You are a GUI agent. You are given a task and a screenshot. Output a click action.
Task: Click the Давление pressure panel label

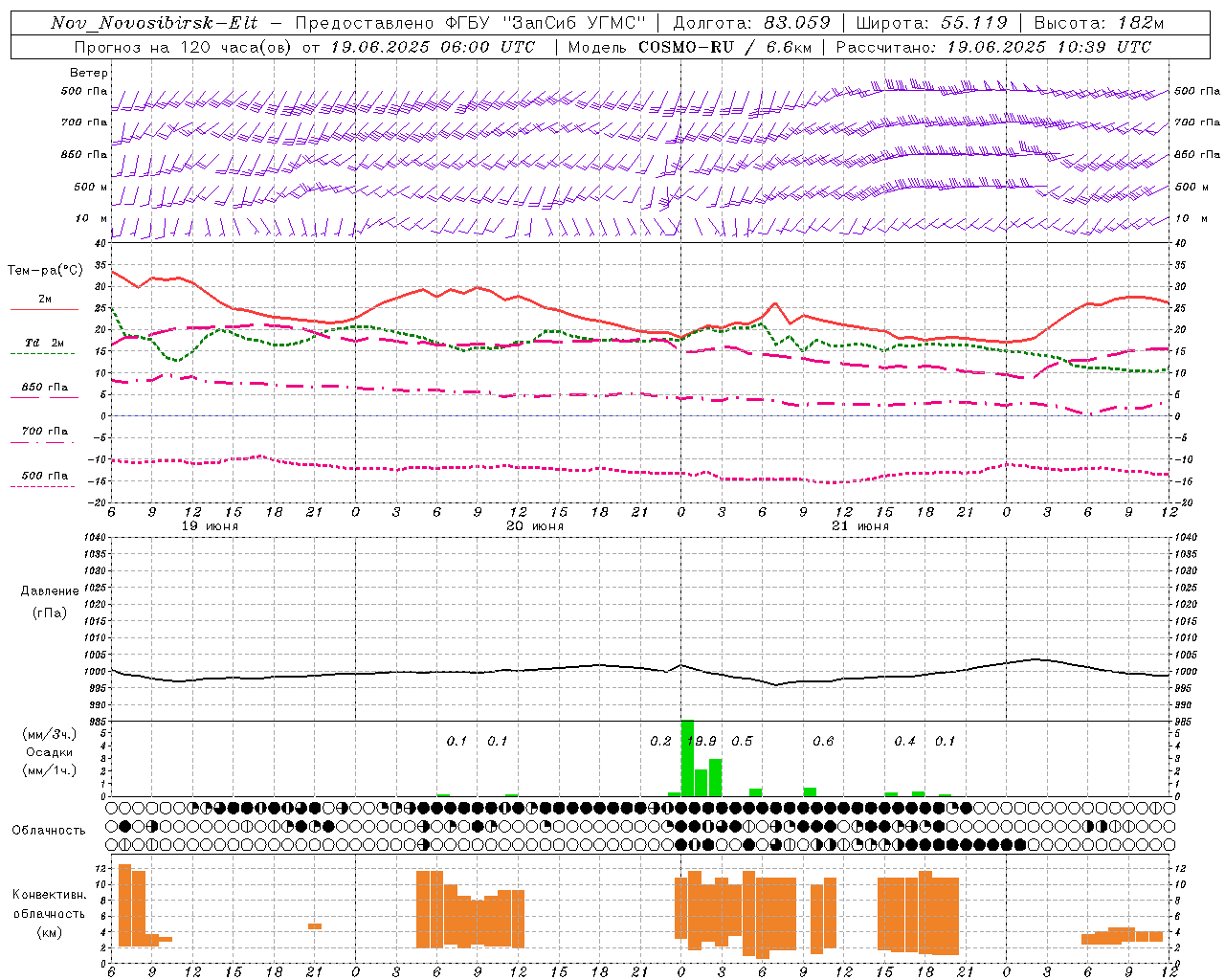49,591
